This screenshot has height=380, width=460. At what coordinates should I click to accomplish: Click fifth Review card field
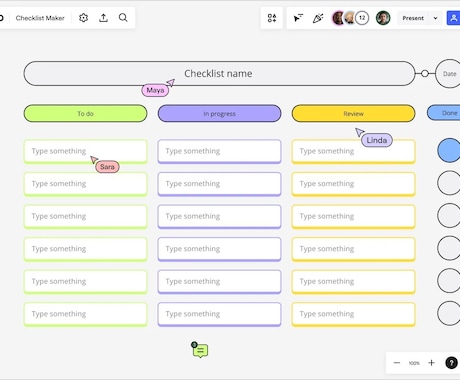point(353,282)
